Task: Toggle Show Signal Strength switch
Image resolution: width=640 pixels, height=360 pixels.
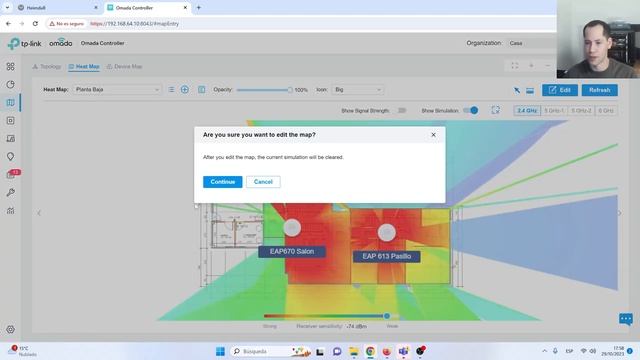Action: click(x=402, y=111)
